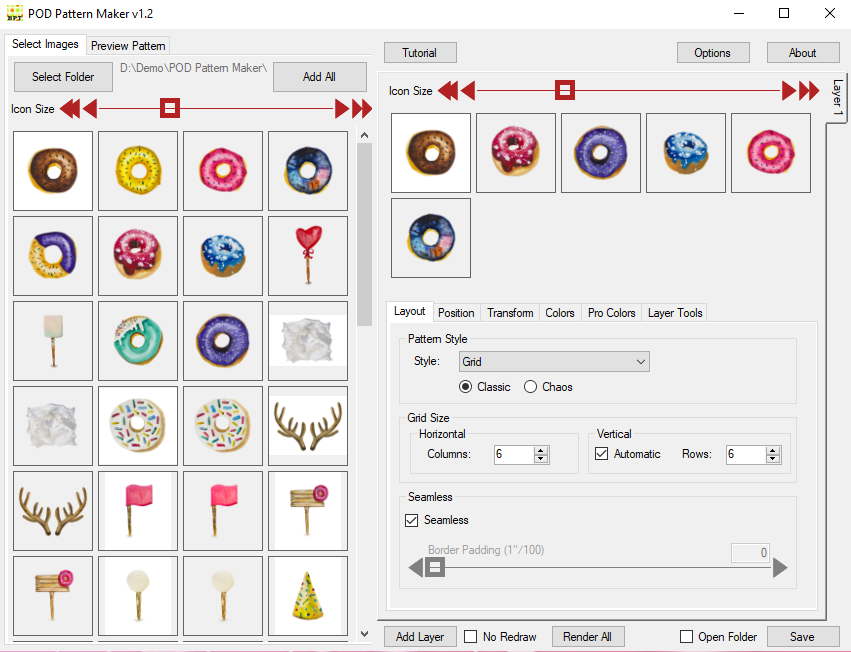Click the image list scroll up arrow

(365, 135)
